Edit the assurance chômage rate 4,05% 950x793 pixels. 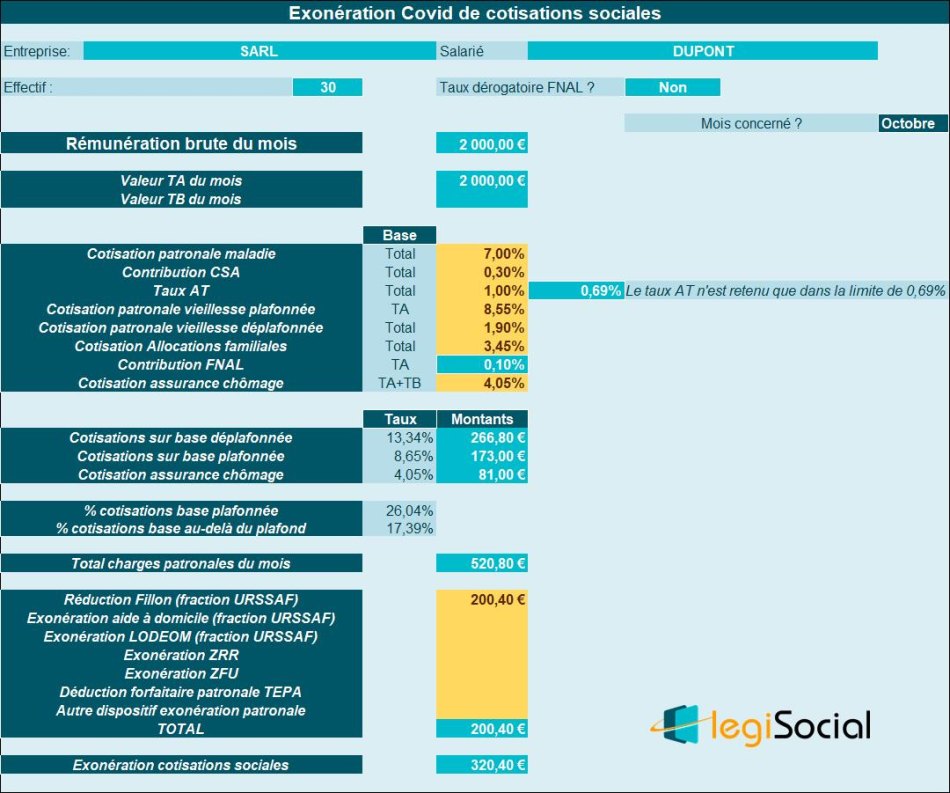pyautogui.click(x=481, y=383)
